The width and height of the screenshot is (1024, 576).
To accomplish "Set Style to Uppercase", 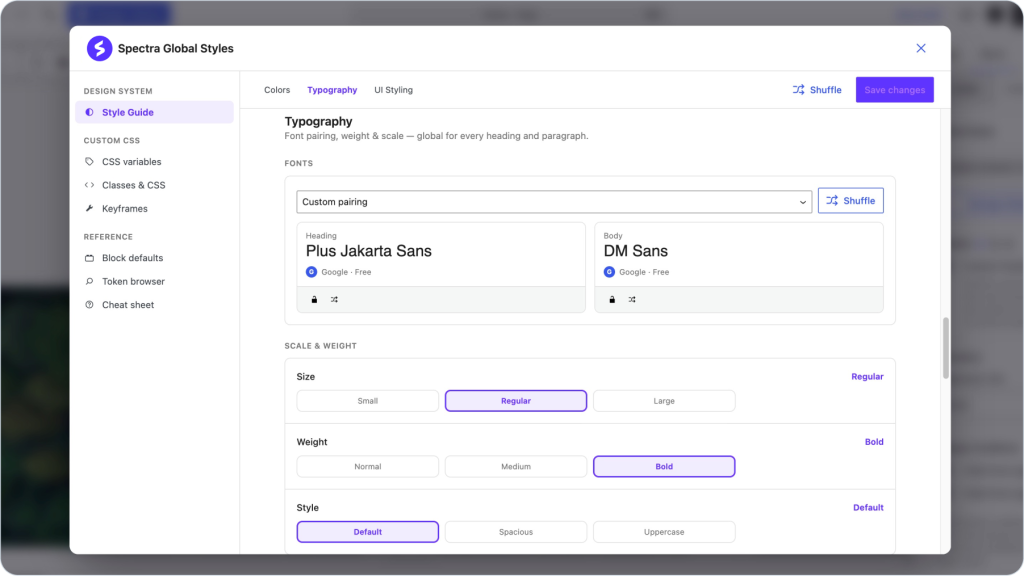I will (664, 532).
